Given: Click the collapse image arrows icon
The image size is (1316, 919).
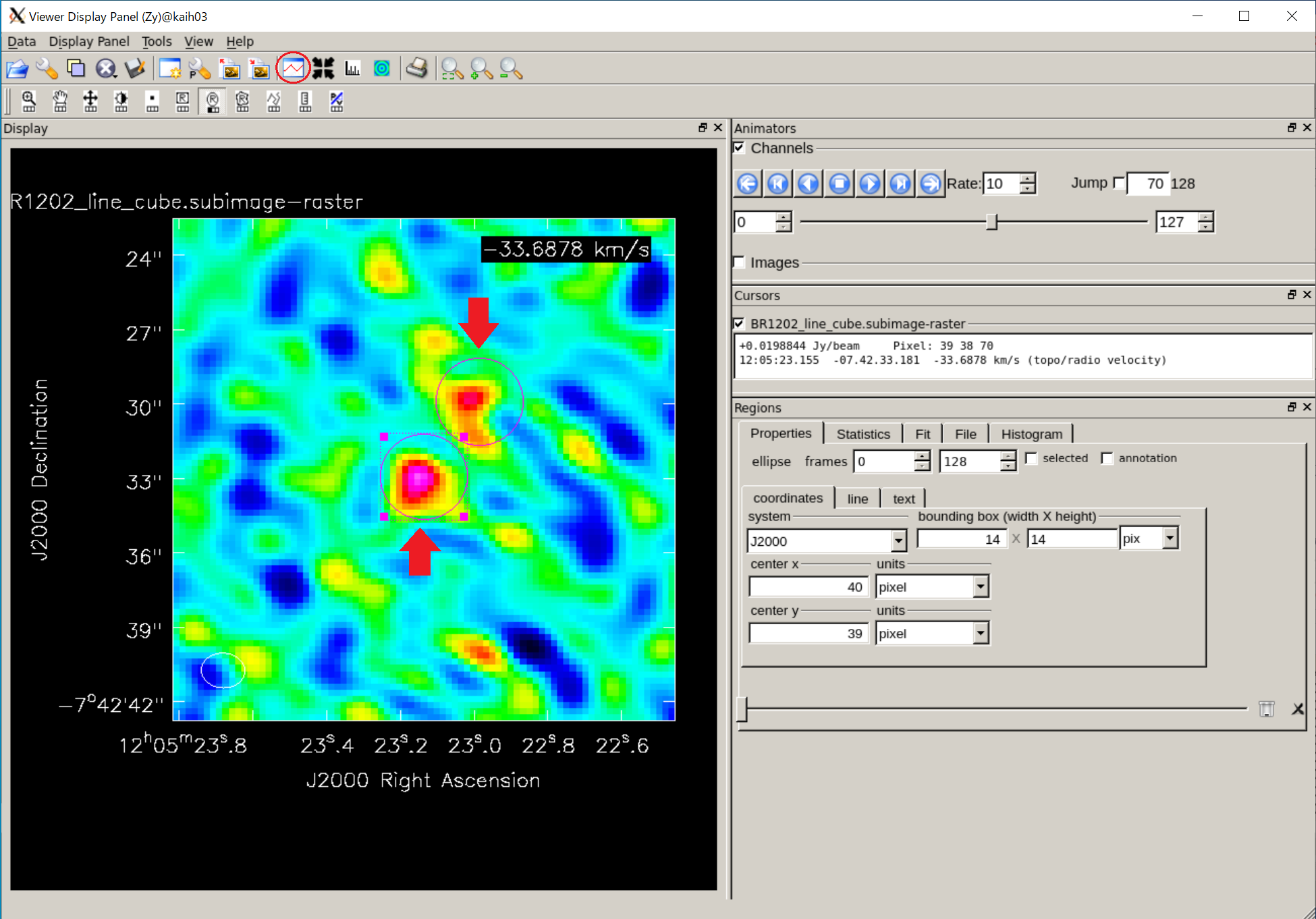Looking at the screenshot, I should pos(323,69).
